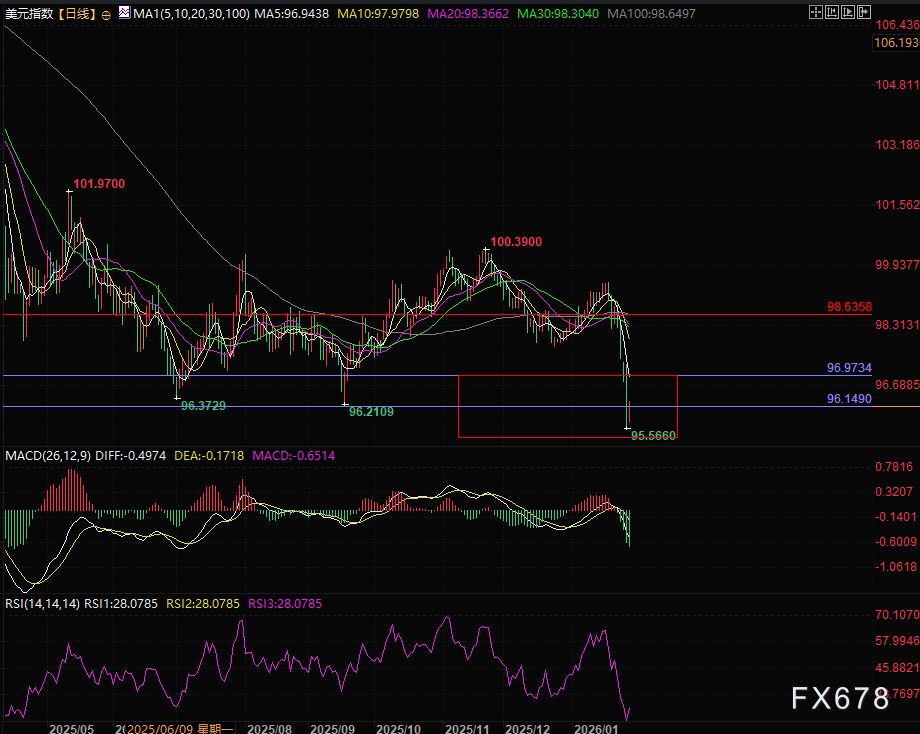Open MA1(5,10,20,30,100) indicator settings
The width and height of the screenshot is (920, 734).
(182, 13)
